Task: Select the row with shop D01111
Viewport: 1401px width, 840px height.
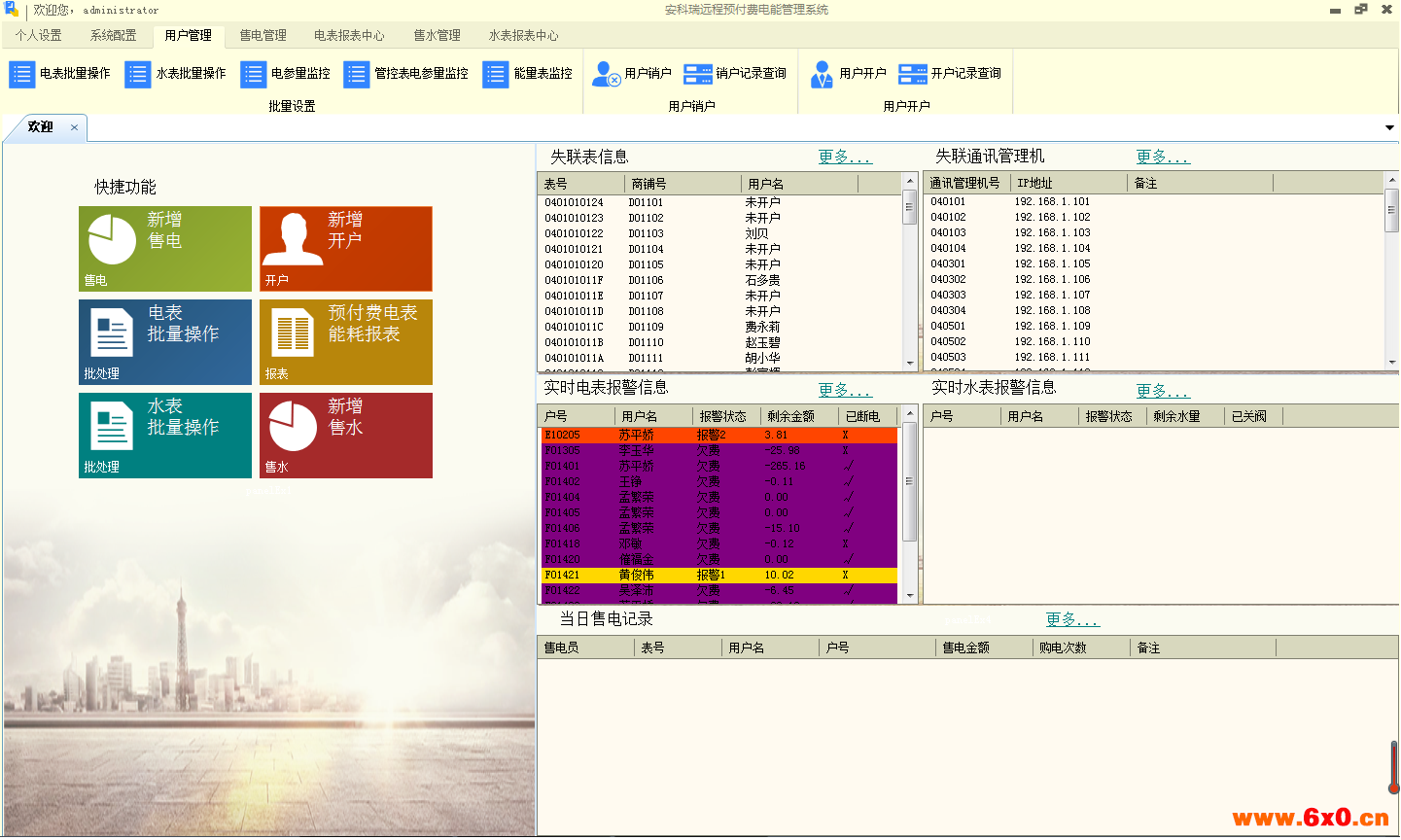Action: pyautogui.click(x=719, y=358)
